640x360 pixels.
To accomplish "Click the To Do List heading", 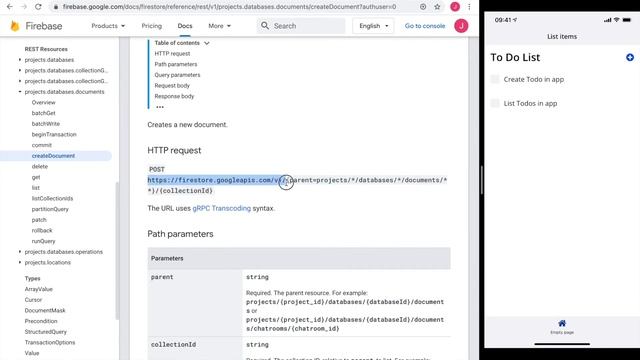I will point(515,57).
